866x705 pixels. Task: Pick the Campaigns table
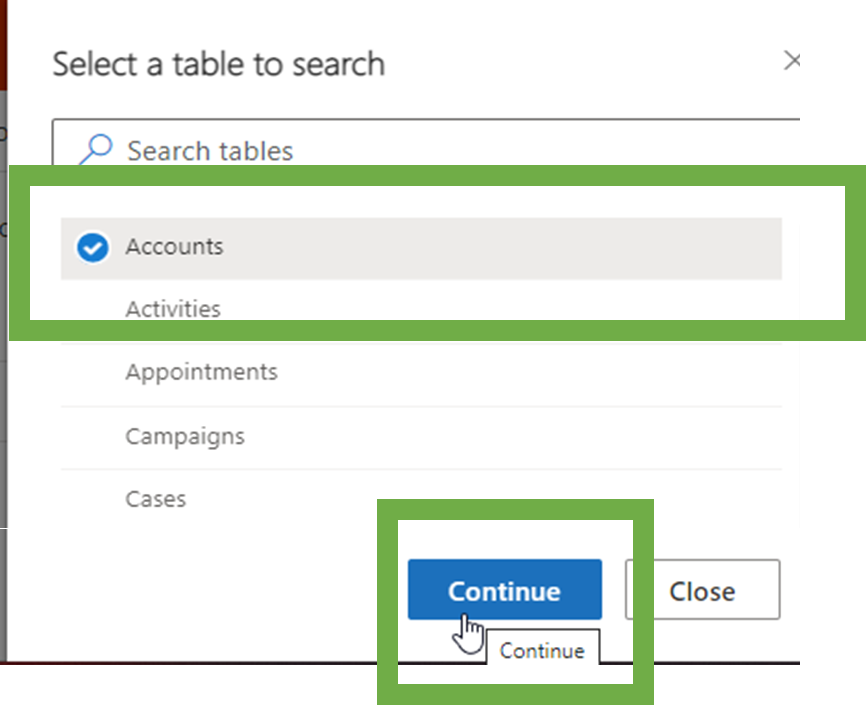184,436
